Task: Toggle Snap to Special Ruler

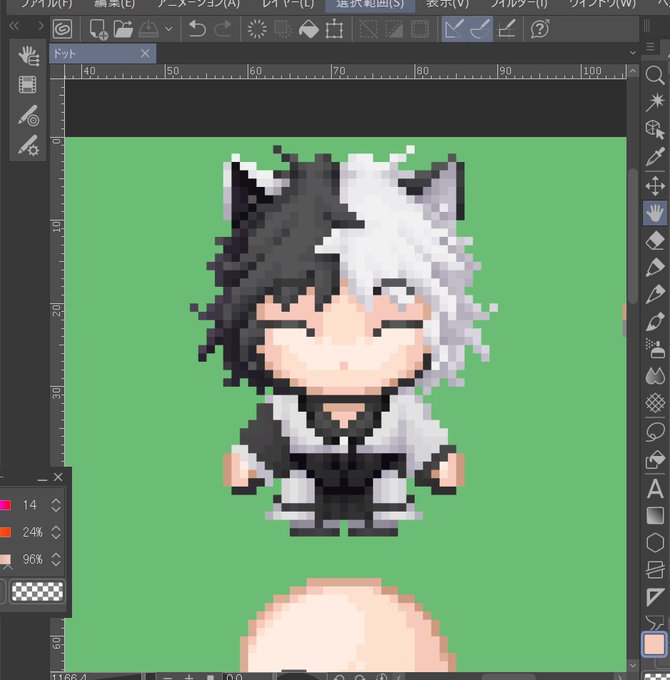Action: 480,29
